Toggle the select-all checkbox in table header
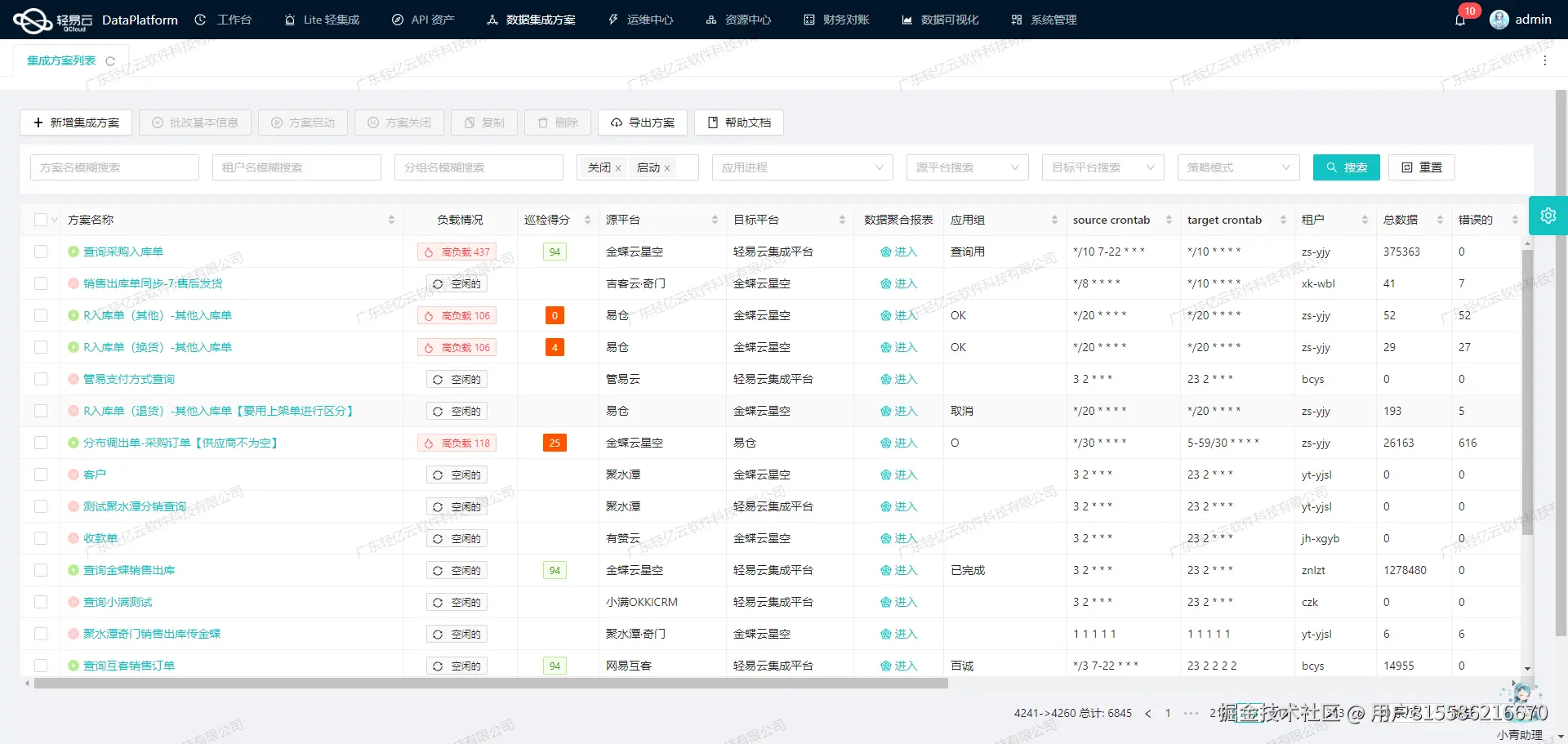 pos(41,219)
